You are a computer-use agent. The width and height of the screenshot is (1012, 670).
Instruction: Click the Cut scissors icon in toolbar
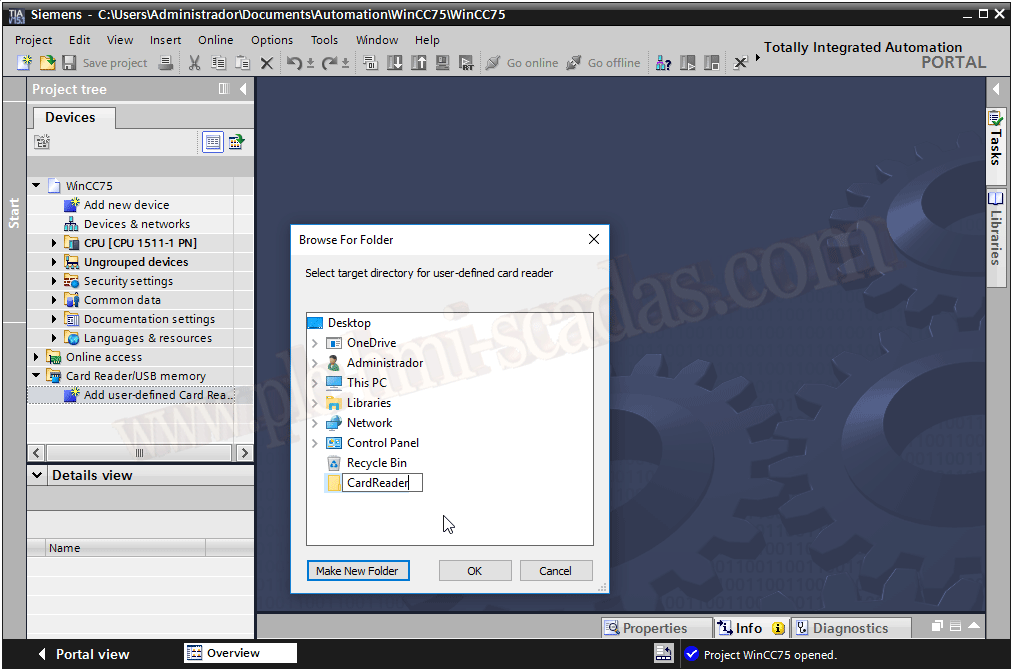point(194,63)
